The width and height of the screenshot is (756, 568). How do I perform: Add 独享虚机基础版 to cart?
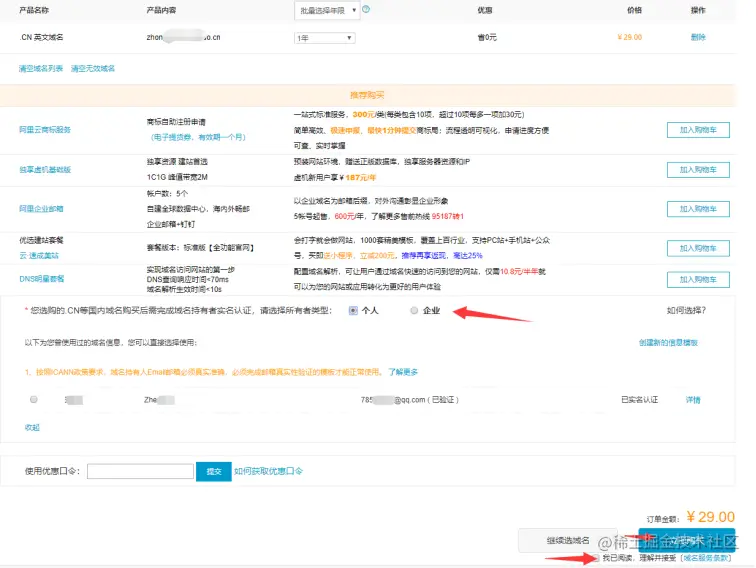(698, 170)
